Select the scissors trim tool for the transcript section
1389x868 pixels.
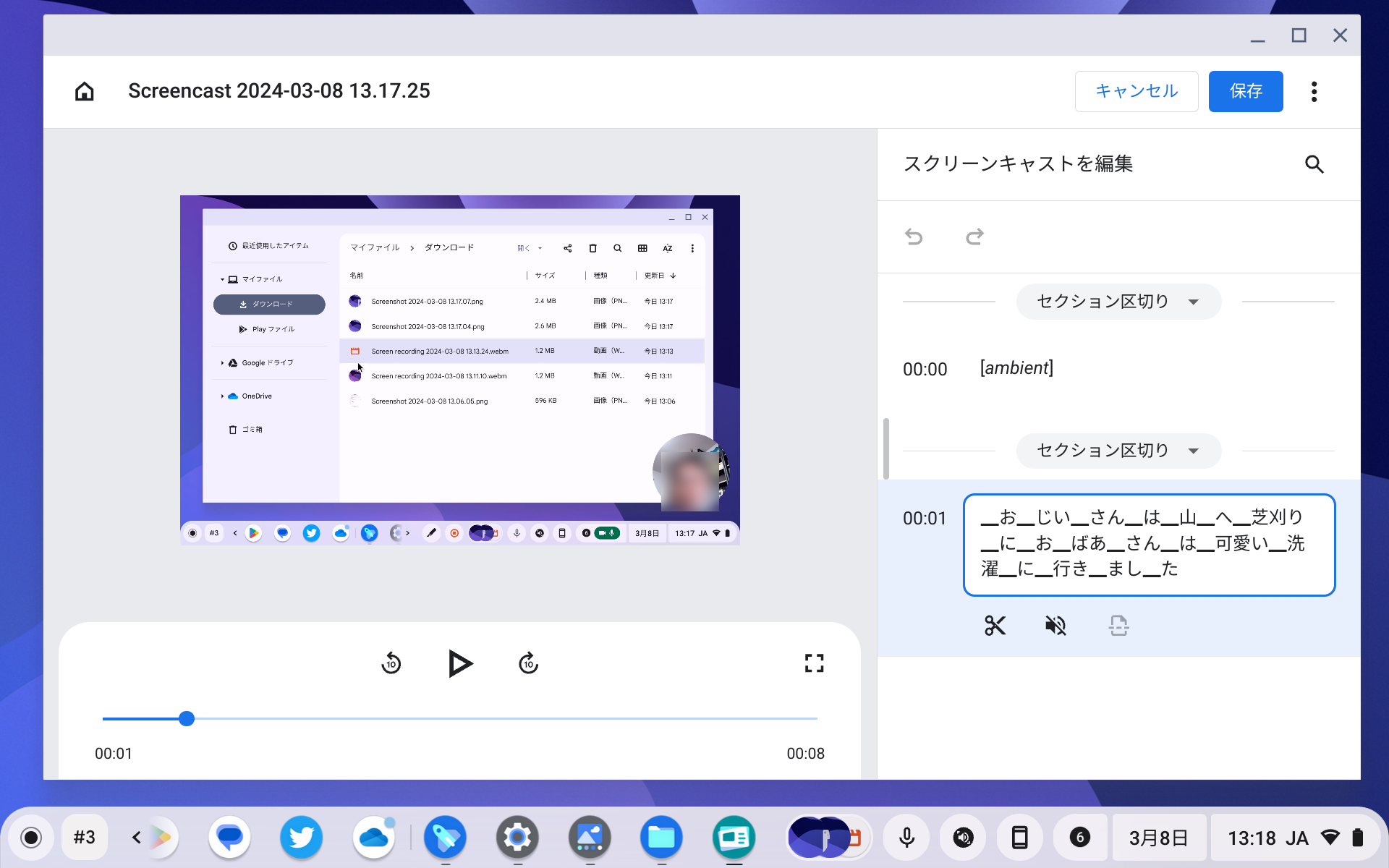coord(995,626)
